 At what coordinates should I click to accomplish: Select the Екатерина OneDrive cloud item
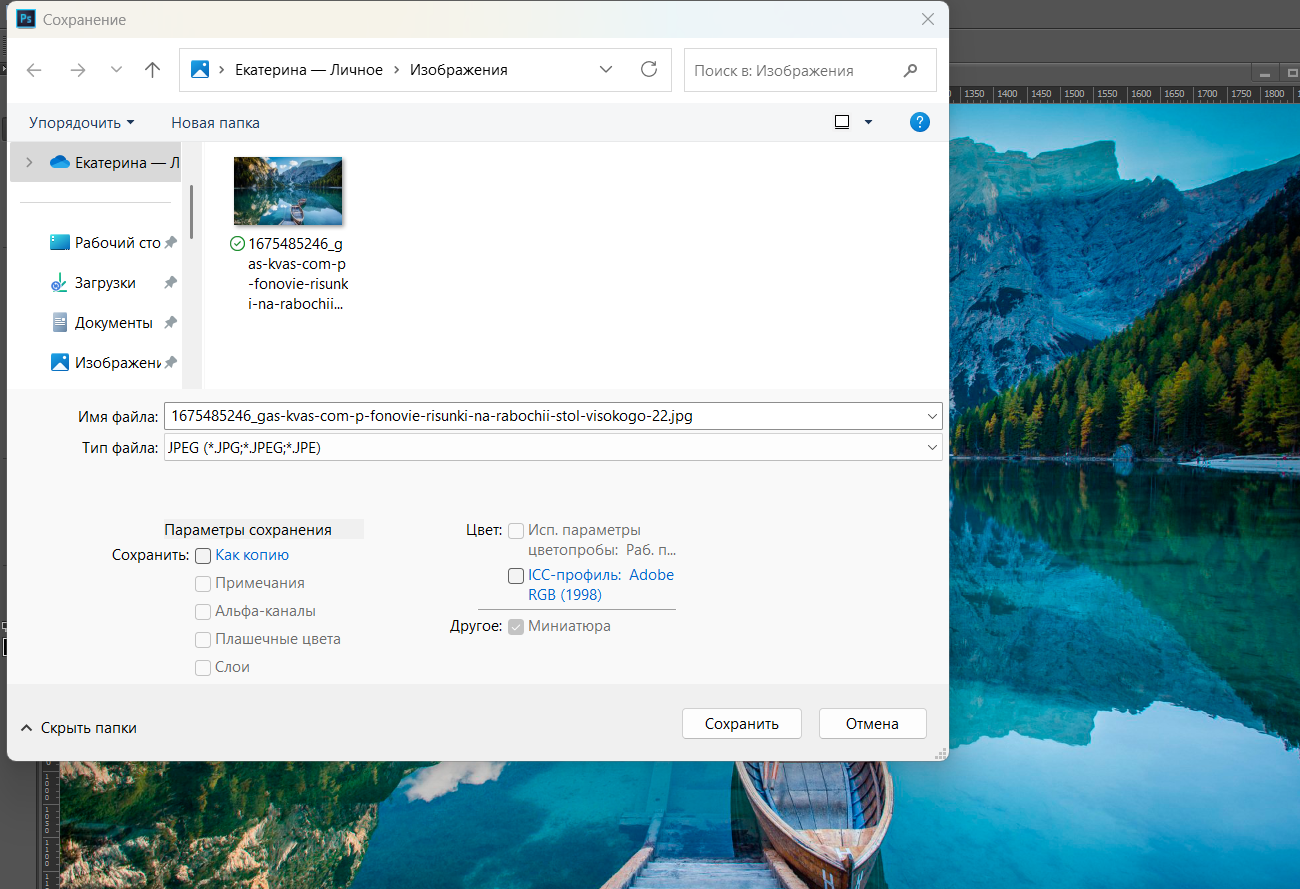[x=114, y=162]
